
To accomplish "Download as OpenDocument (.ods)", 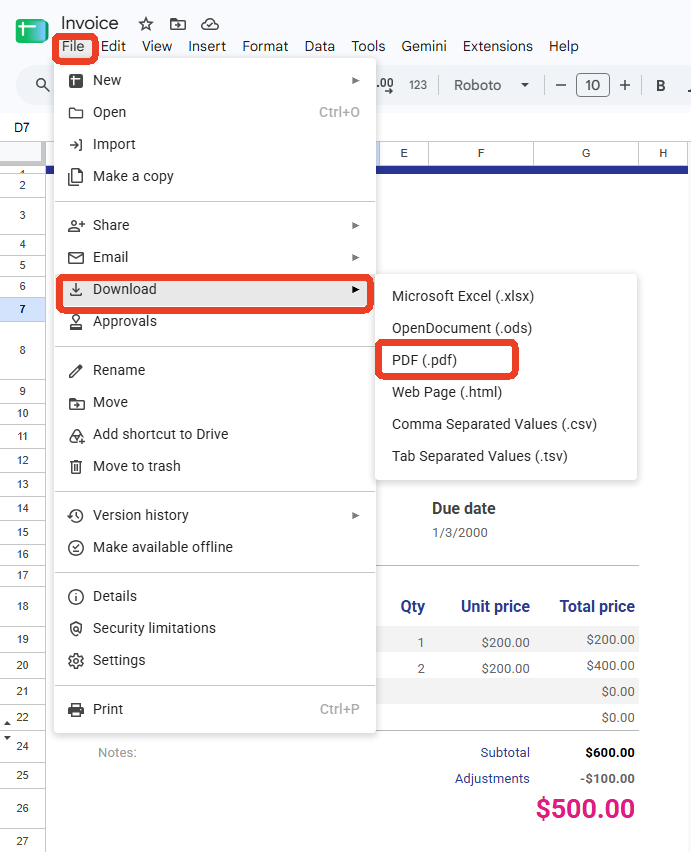I will [506, 329].
